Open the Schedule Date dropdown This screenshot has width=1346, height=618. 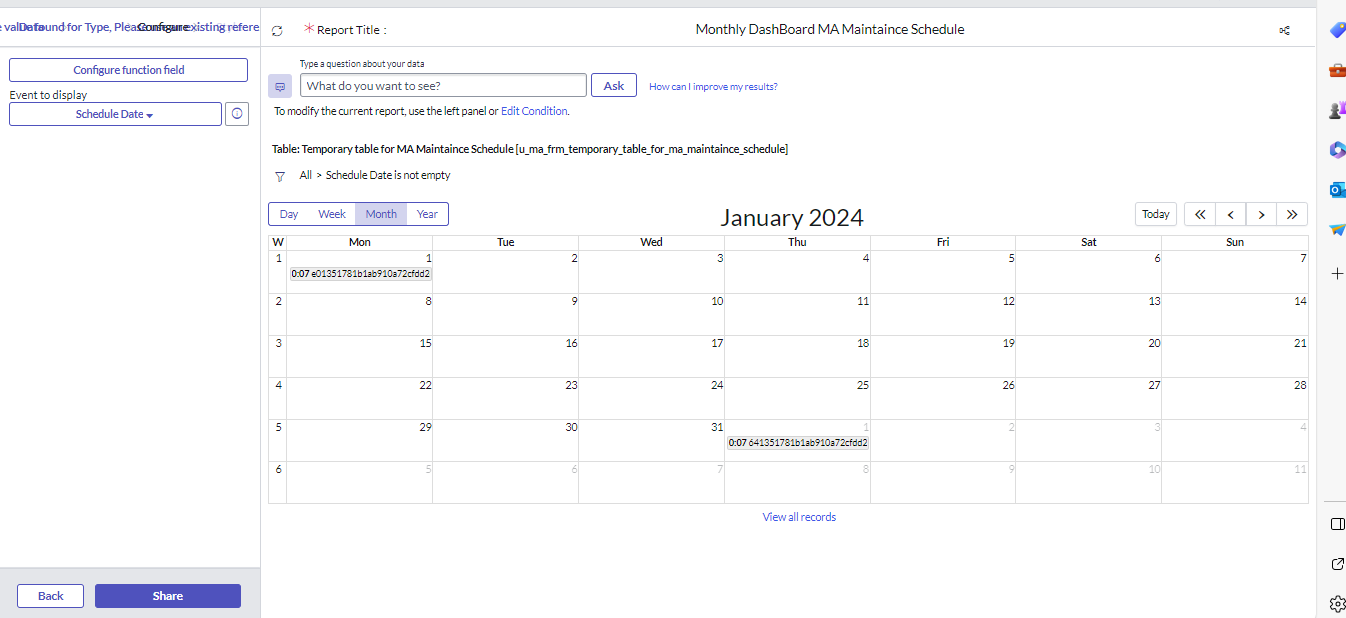coord(115,113)
